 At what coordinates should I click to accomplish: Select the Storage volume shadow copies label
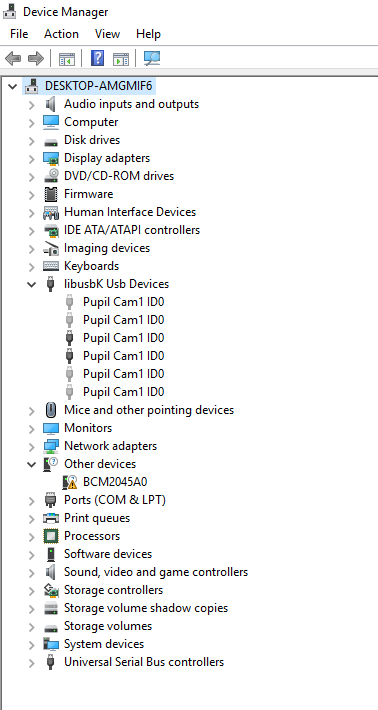pyautogui.click(x=146, y=608)
